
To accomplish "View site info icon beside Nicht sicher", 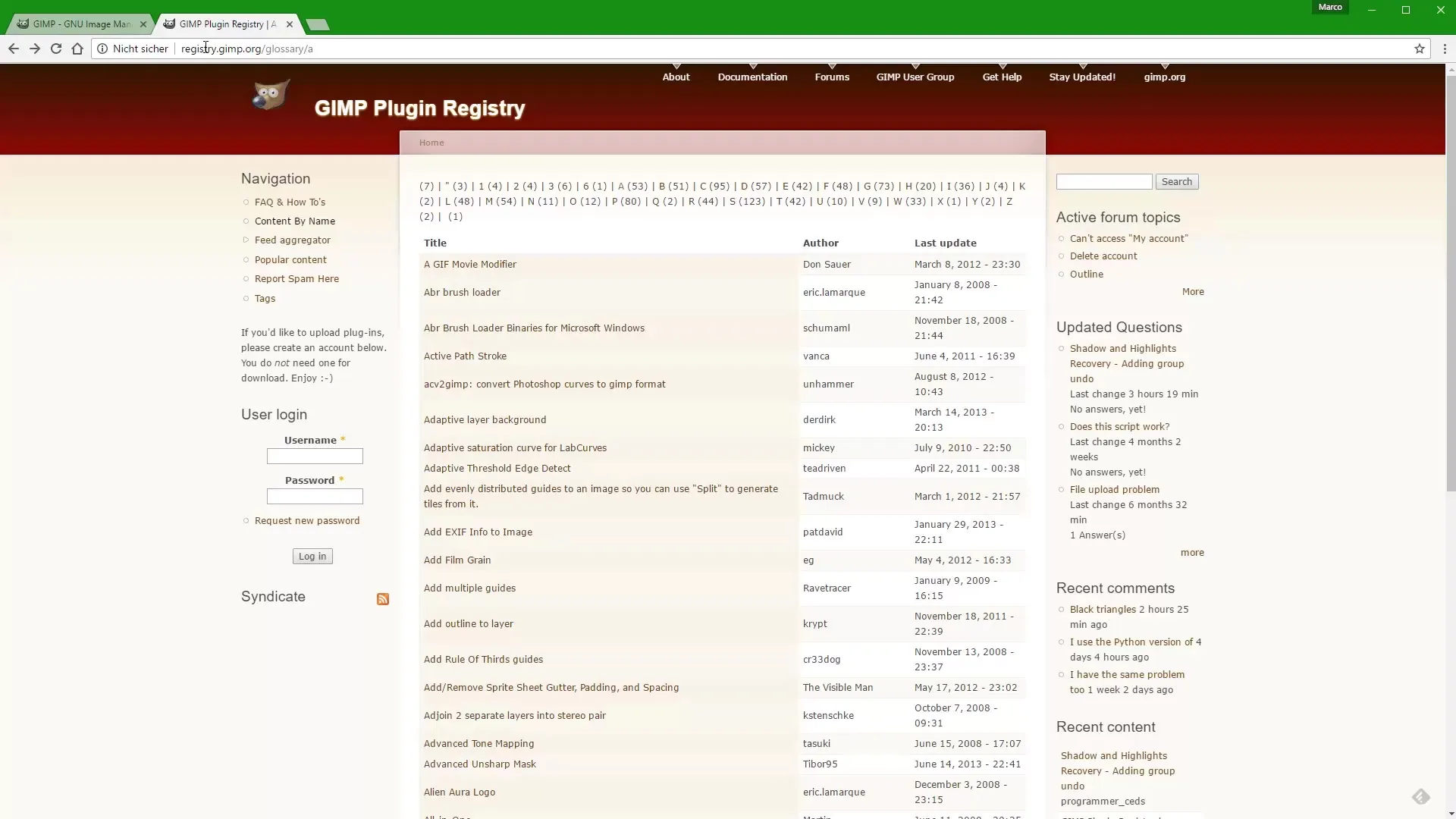I will pyautogui.click(x=102, y=49).
